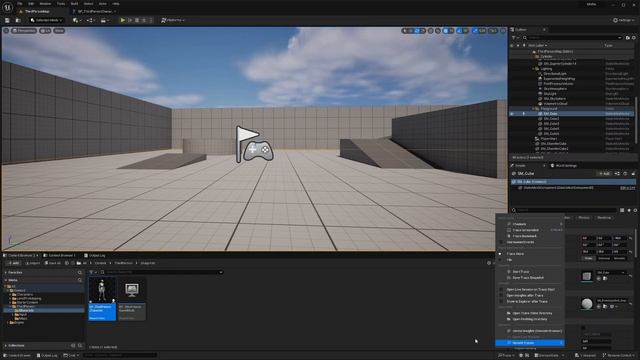This screenshot has height=360, width=640.
Task: Open the highlighted Recent Traces submenu
Action: click(x=530, y=343)
